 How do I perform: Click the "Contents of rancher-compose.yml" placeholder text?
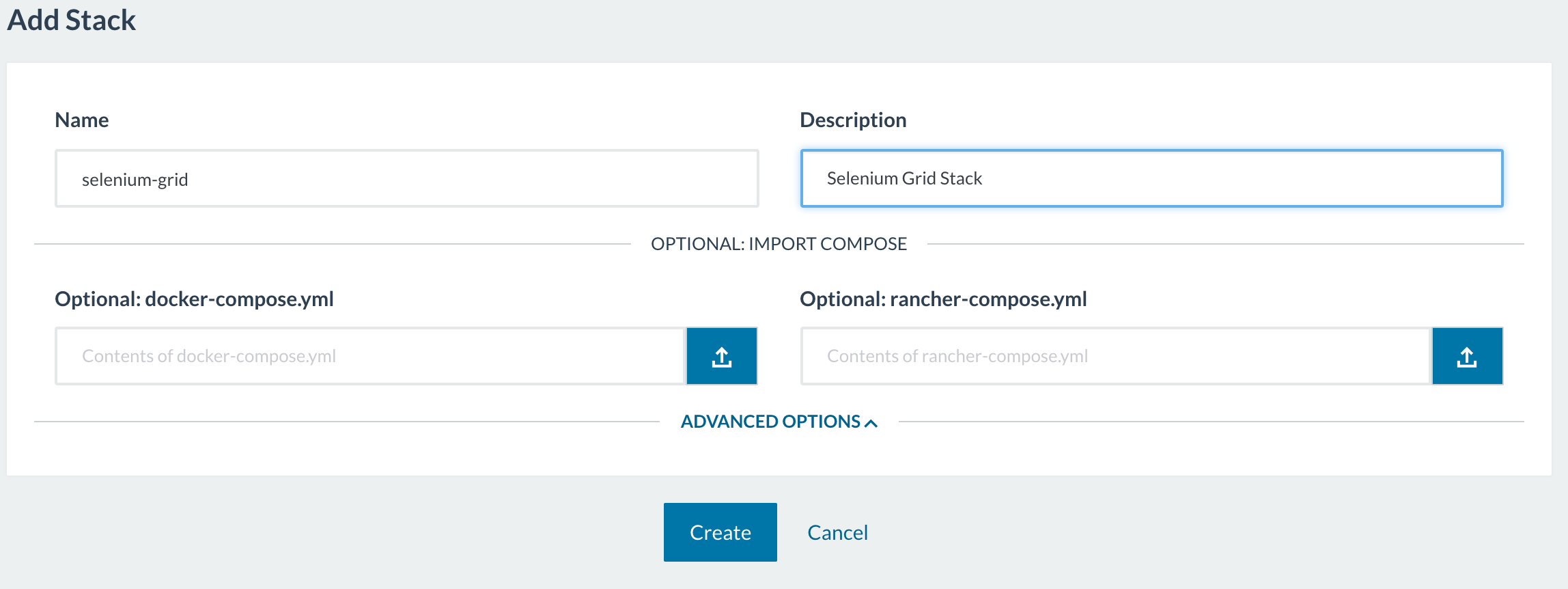click(x=957, y=356)
